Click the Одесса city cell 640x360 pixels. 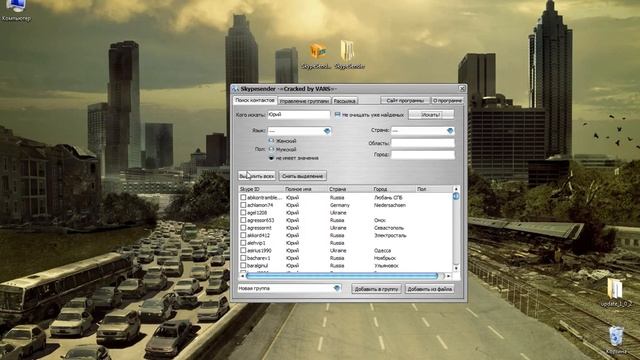(382, 251)
